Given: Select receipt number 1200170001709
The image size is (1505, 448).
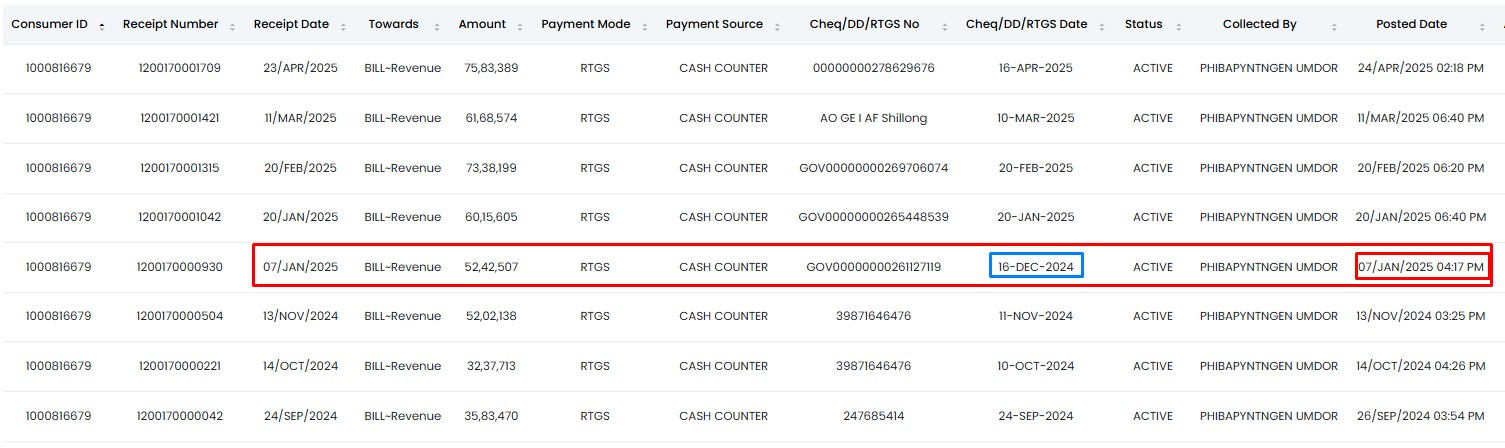Looking at the screenshot, I should click(180, 68).
